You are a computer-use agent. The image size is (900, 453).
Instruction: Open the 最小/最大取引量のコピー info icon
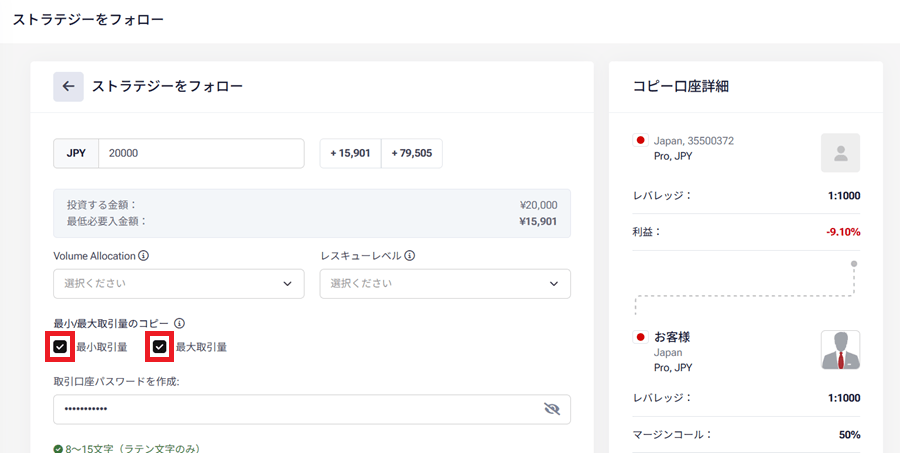pos(179,323)
